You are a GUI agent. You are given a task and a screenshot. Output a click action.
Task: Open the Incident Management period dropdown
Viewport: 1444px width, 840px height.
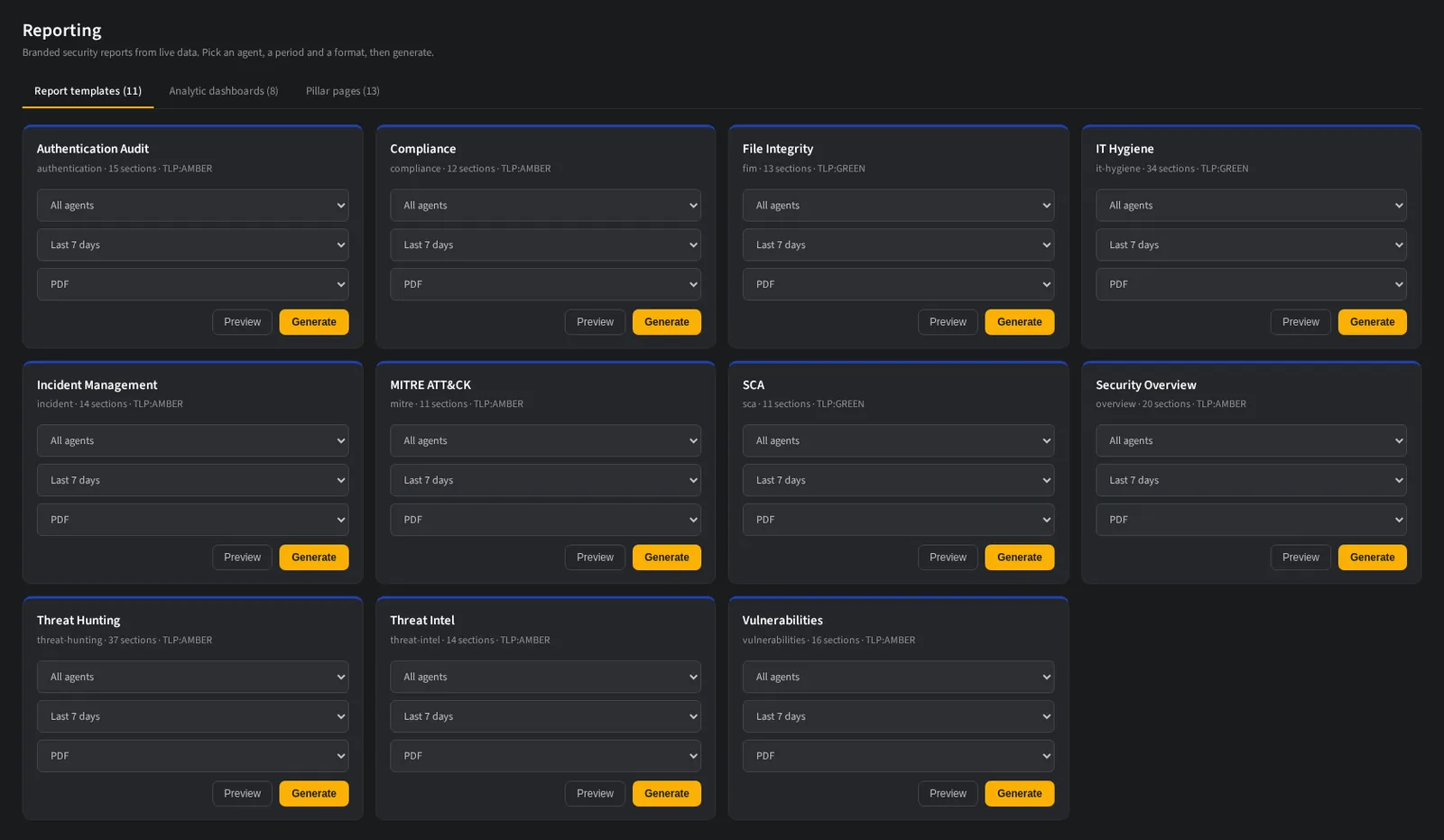click(x=193, y=481)
